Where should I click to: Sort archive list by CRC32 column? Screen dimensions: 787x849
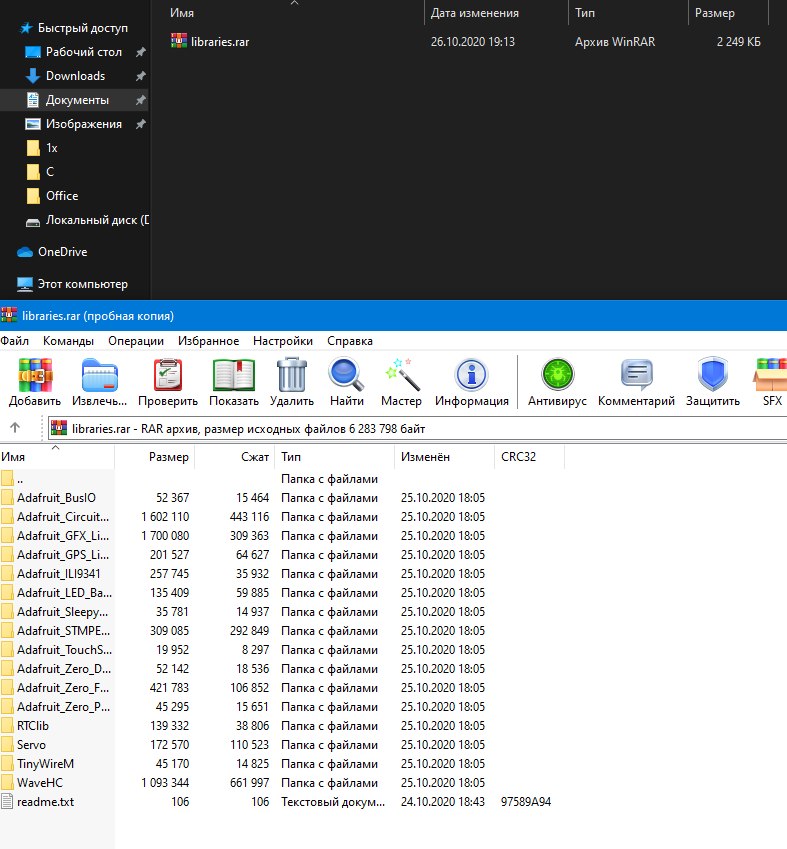[529, 457]
